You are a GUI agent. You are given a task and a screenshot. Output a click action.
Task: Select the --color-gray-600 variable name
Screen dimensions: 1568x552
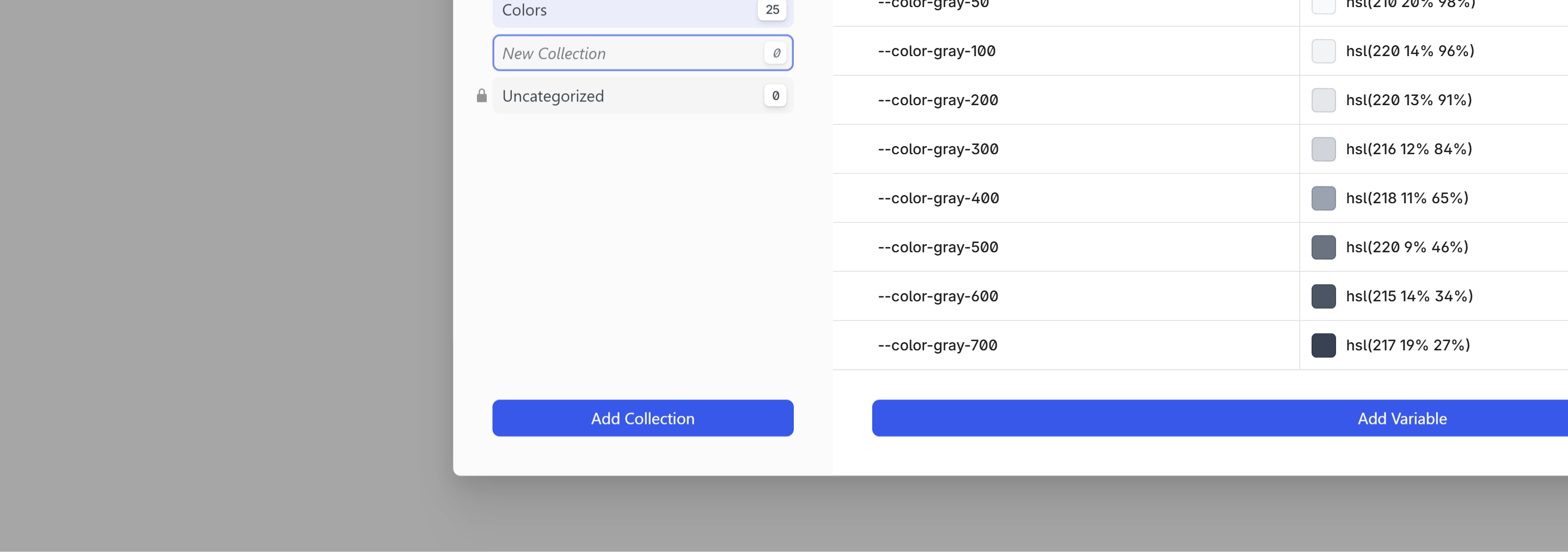pos(938,296)
